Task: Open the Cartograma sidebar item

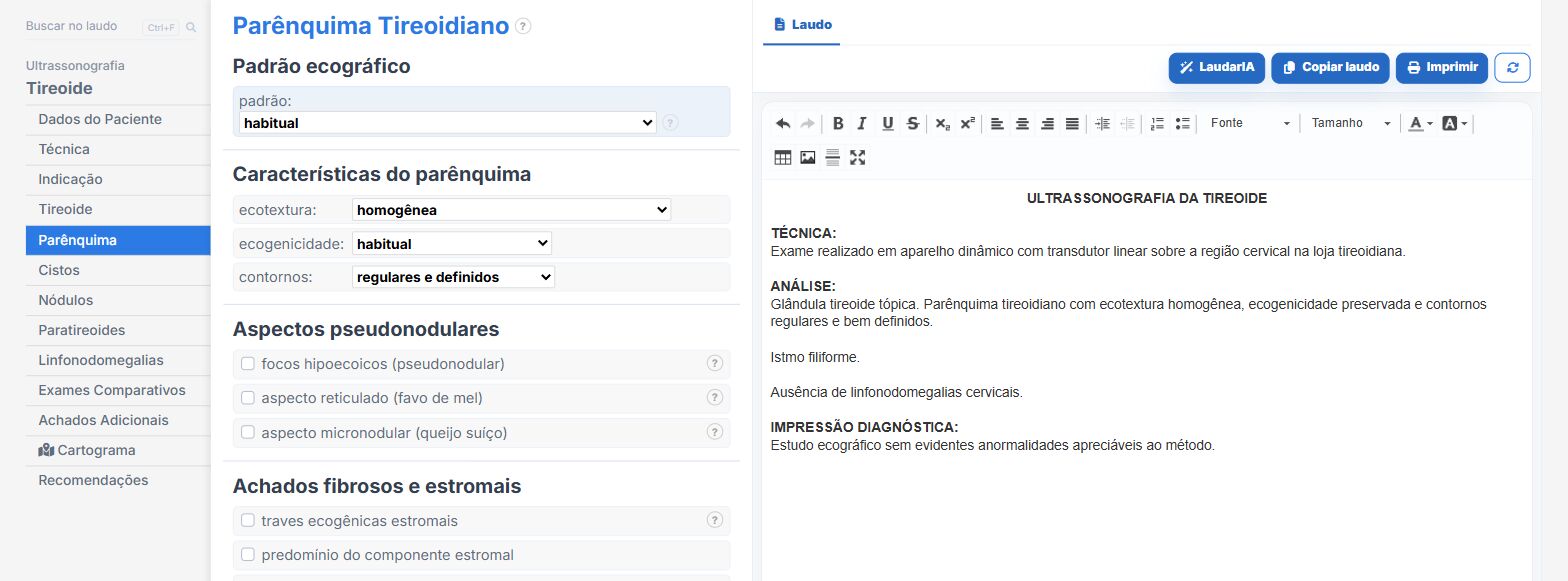Action: click(118, 450)
